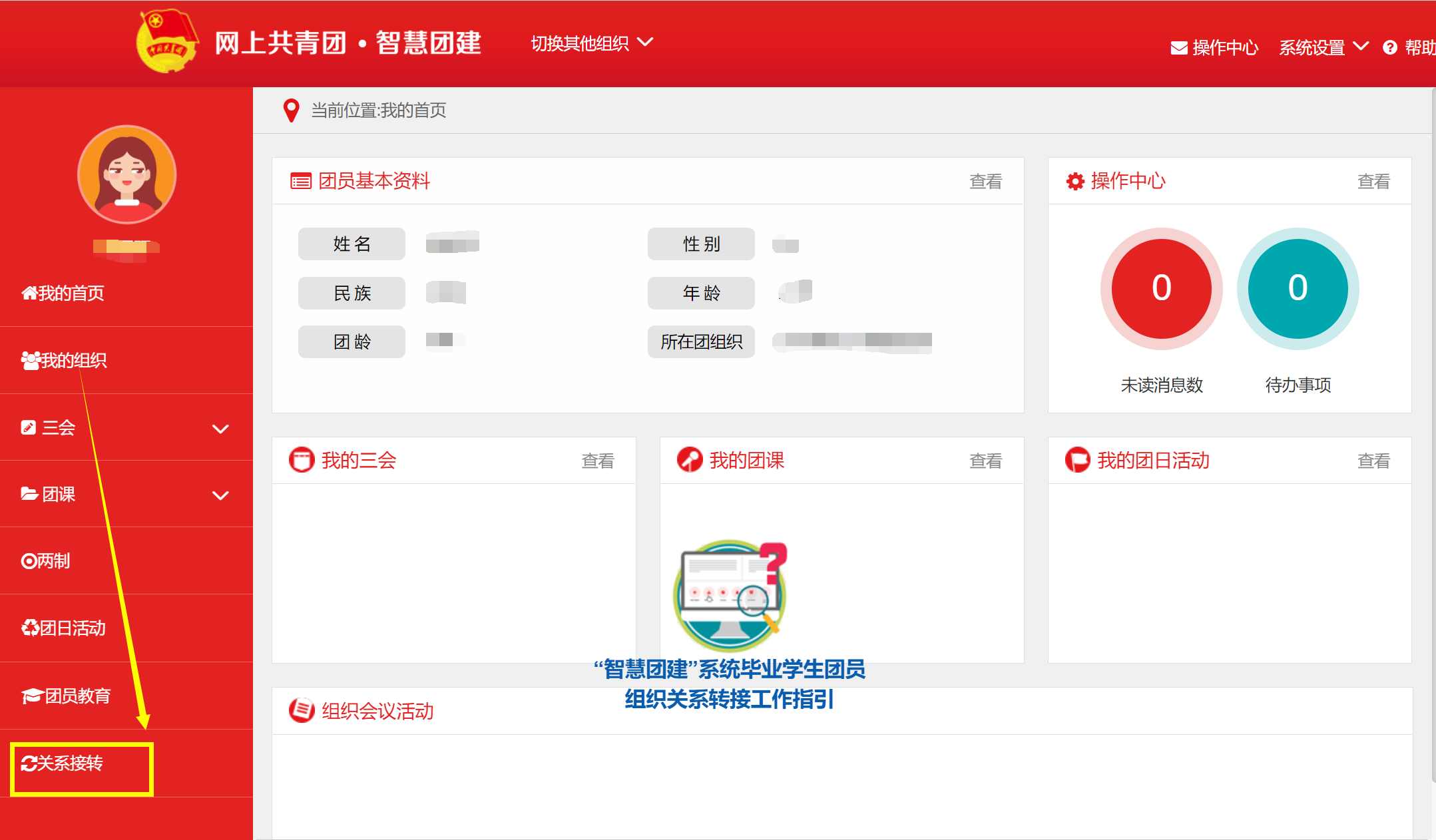
Task: Click the 民 族 field label
Action: (x=352, y=293)
